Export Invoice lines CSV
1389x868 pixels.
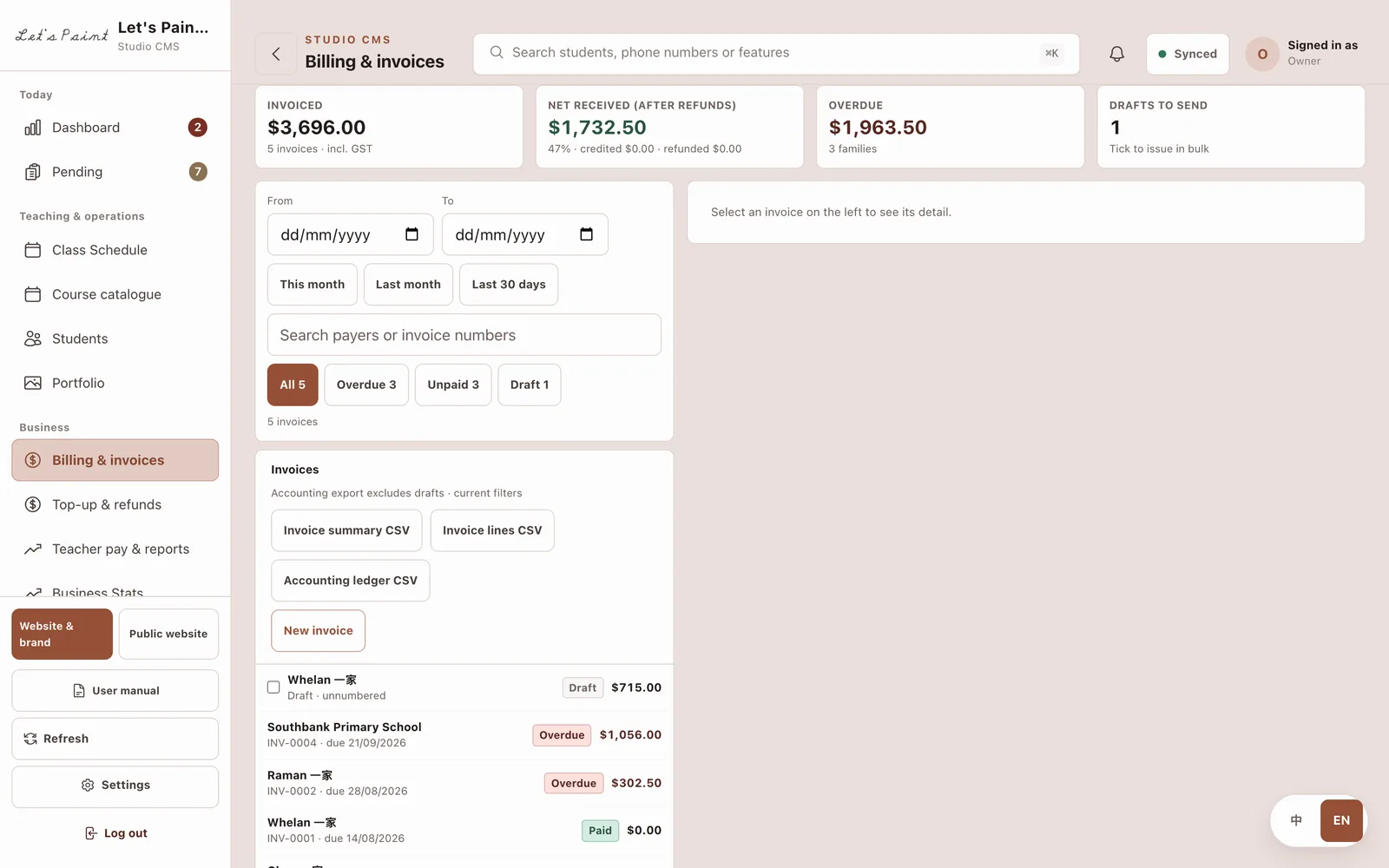492,530
